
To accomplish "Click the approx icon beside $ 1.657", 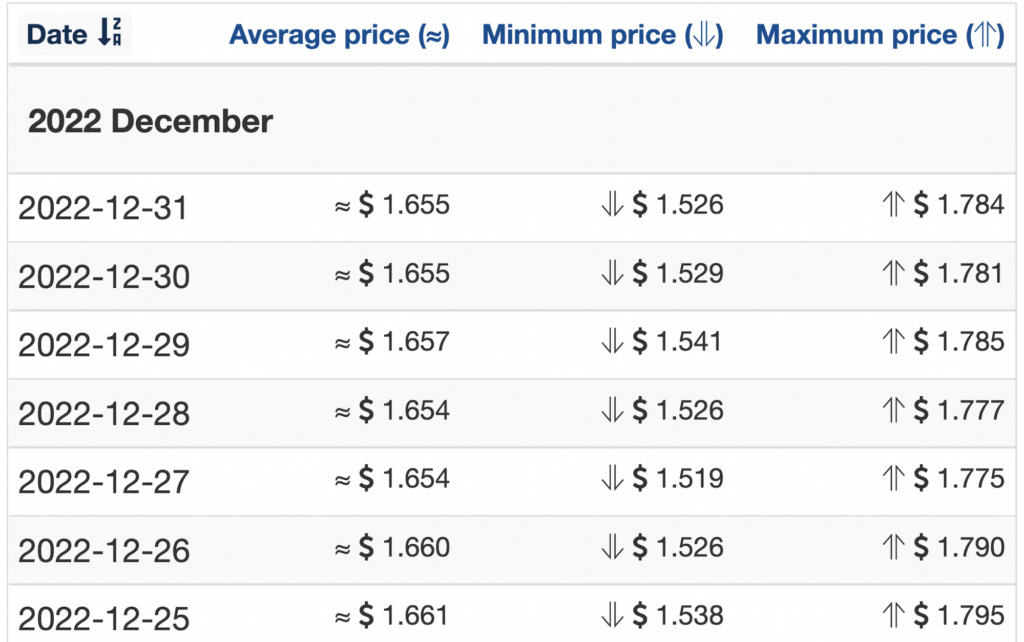I will point(343,344).
